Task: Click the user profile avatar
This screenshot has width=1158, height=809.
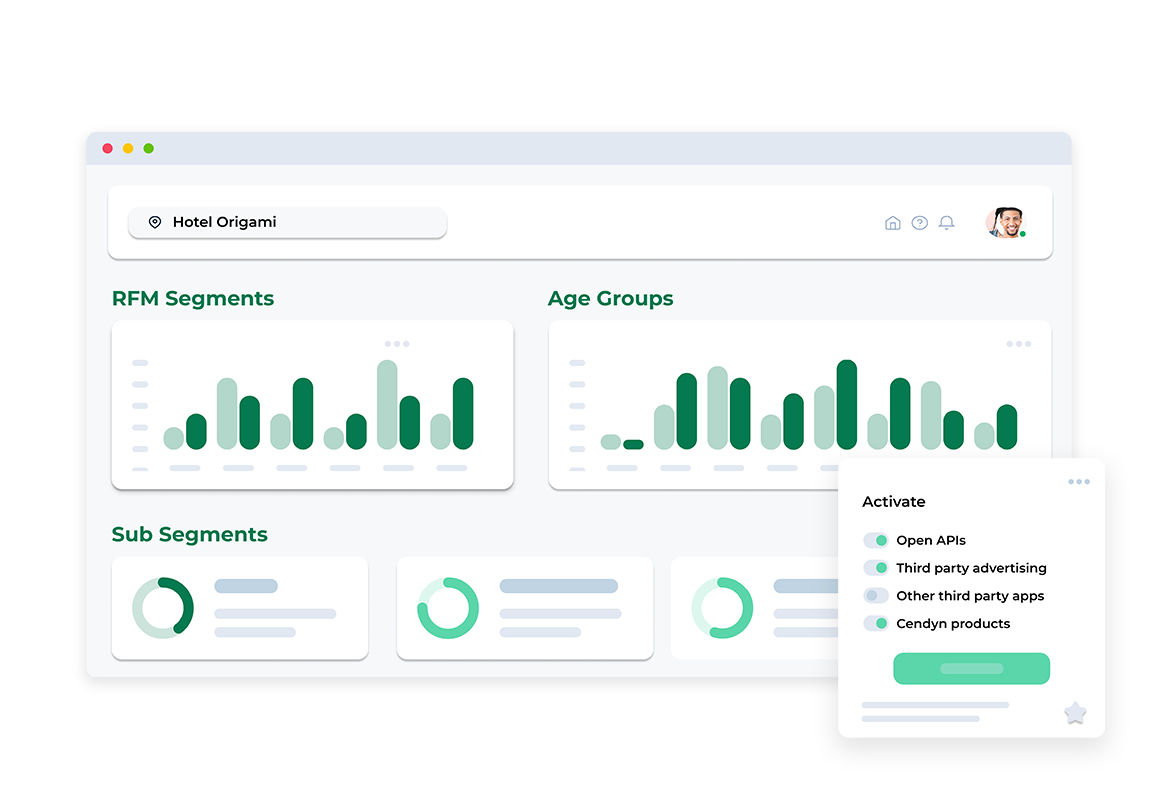Action: coord(1005,222)
